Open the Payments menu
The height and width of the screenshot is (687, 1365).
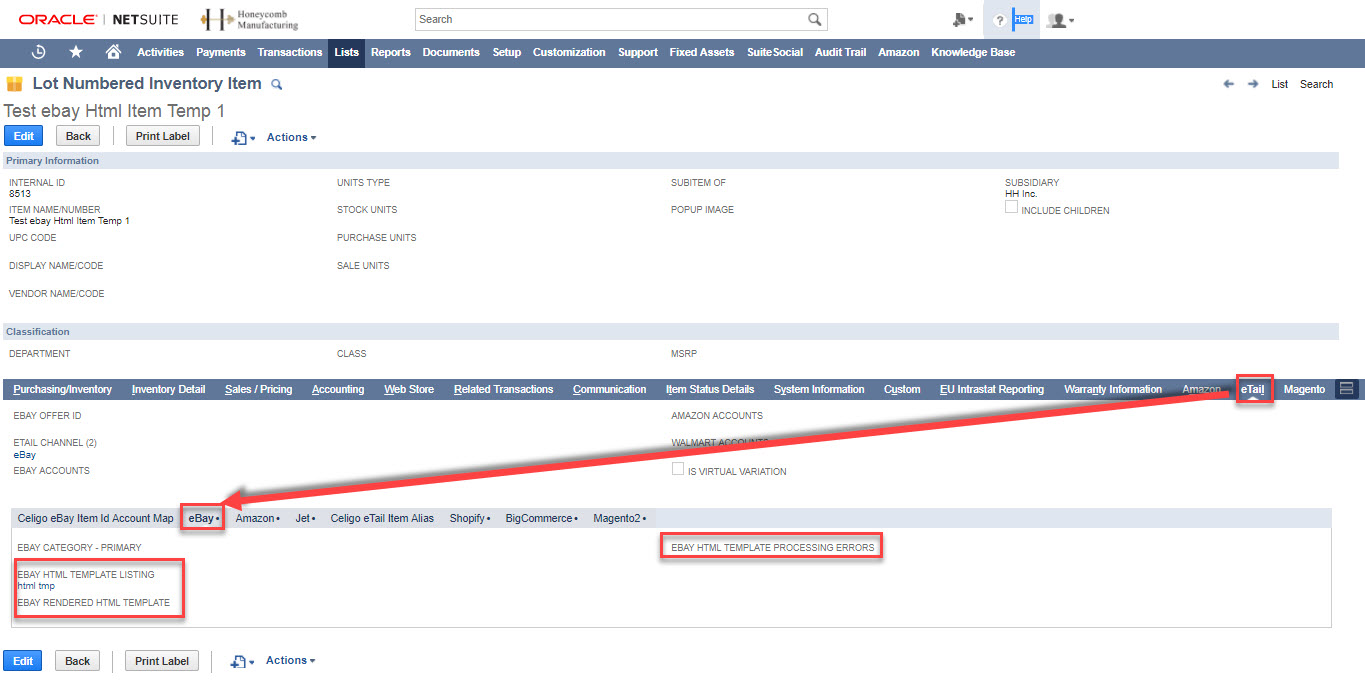tap(221, 52)
